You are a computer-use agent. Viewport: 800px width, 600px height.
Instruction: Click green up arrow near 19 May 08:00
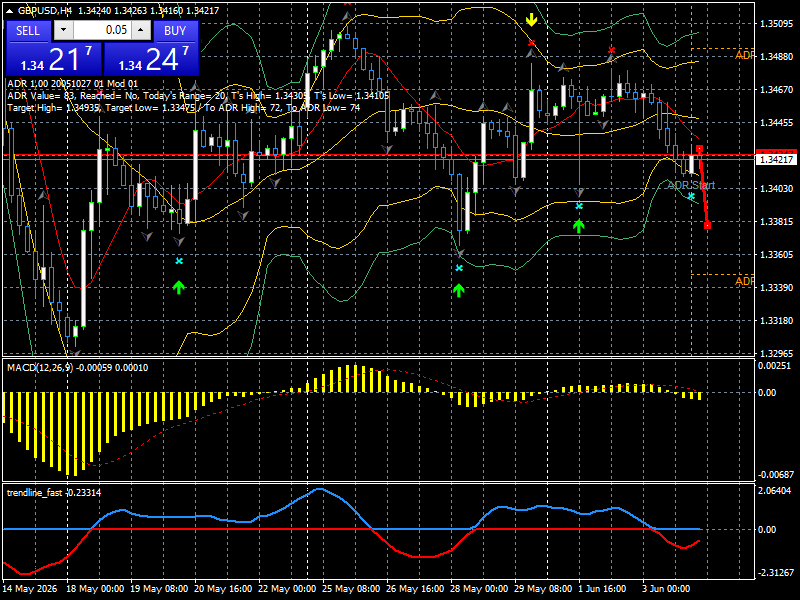178,287
